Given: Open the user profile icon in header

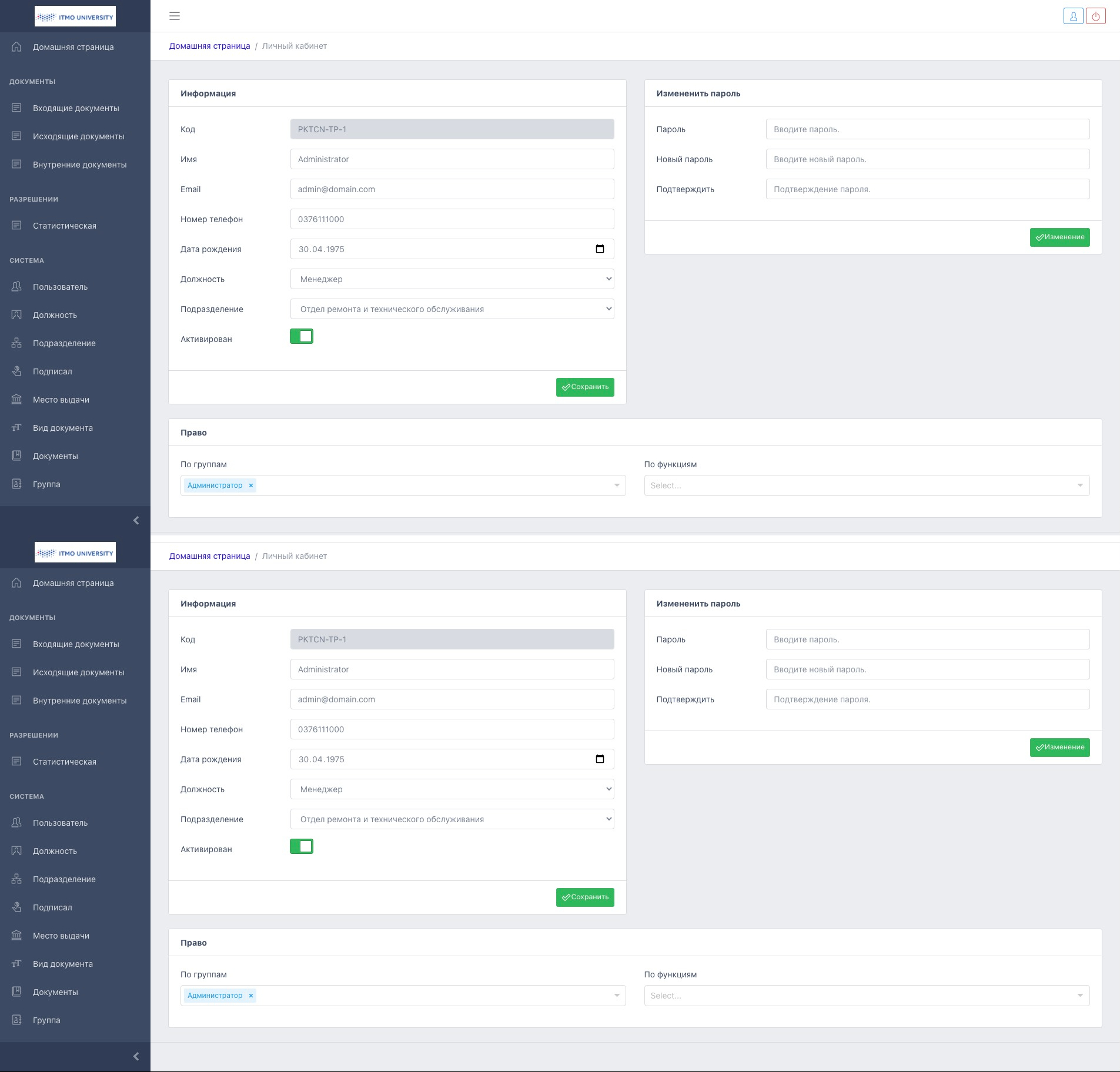Looking at the screenshot, I should [x=1073, y=16].
